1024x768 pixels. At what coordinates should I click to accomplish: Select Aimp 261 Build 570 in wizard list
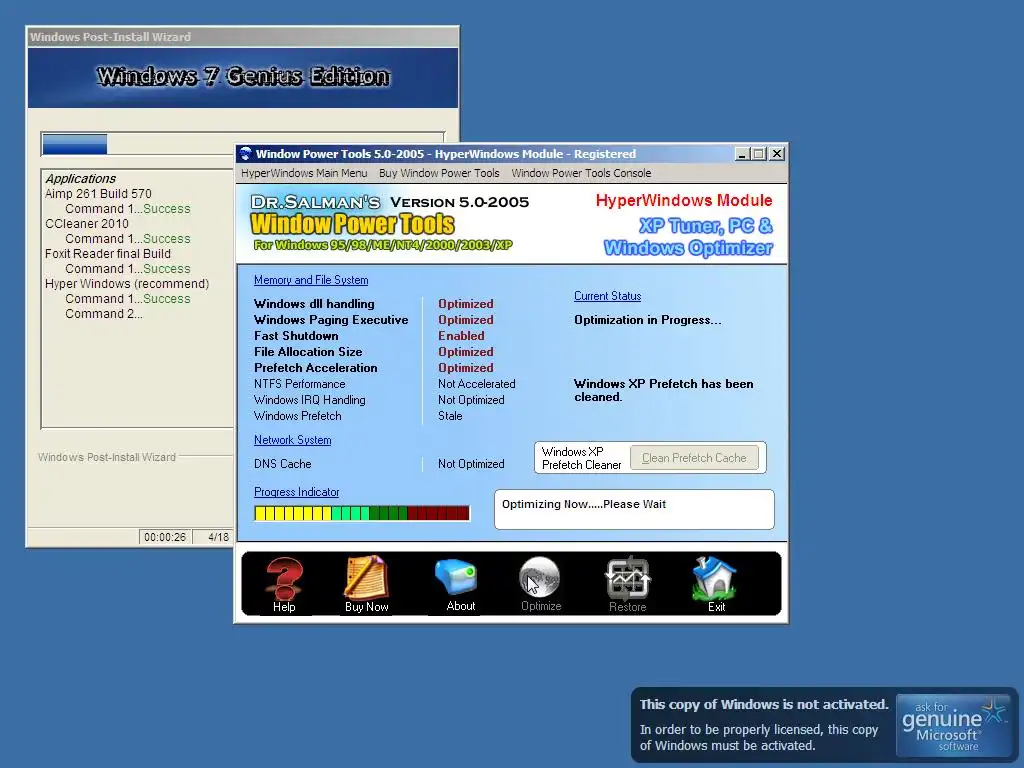pos(98,194)
